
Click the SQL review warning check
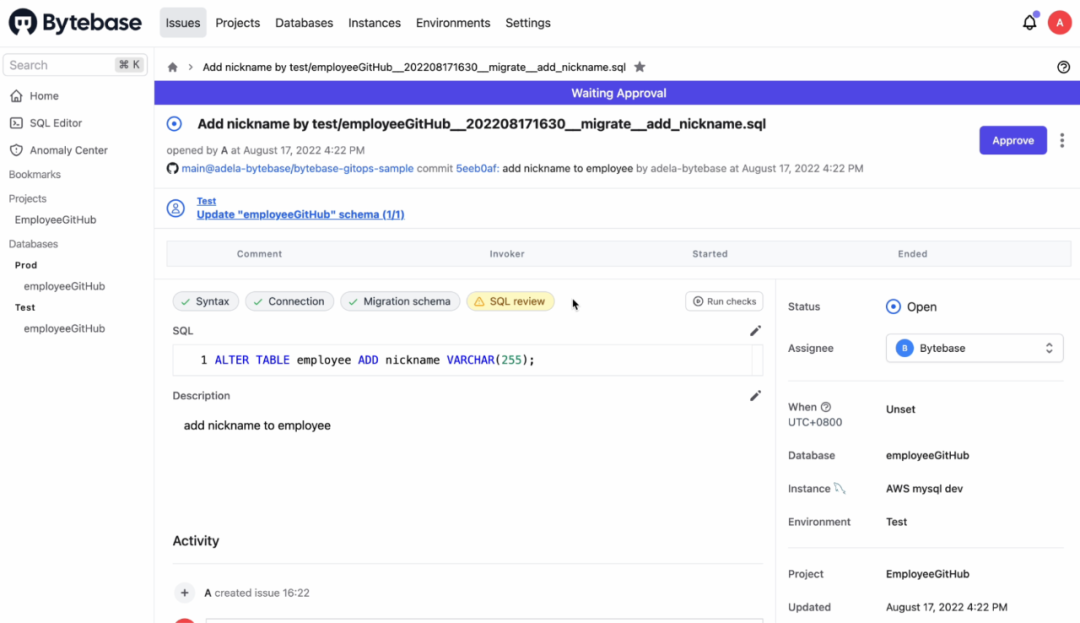coord(510,301)
